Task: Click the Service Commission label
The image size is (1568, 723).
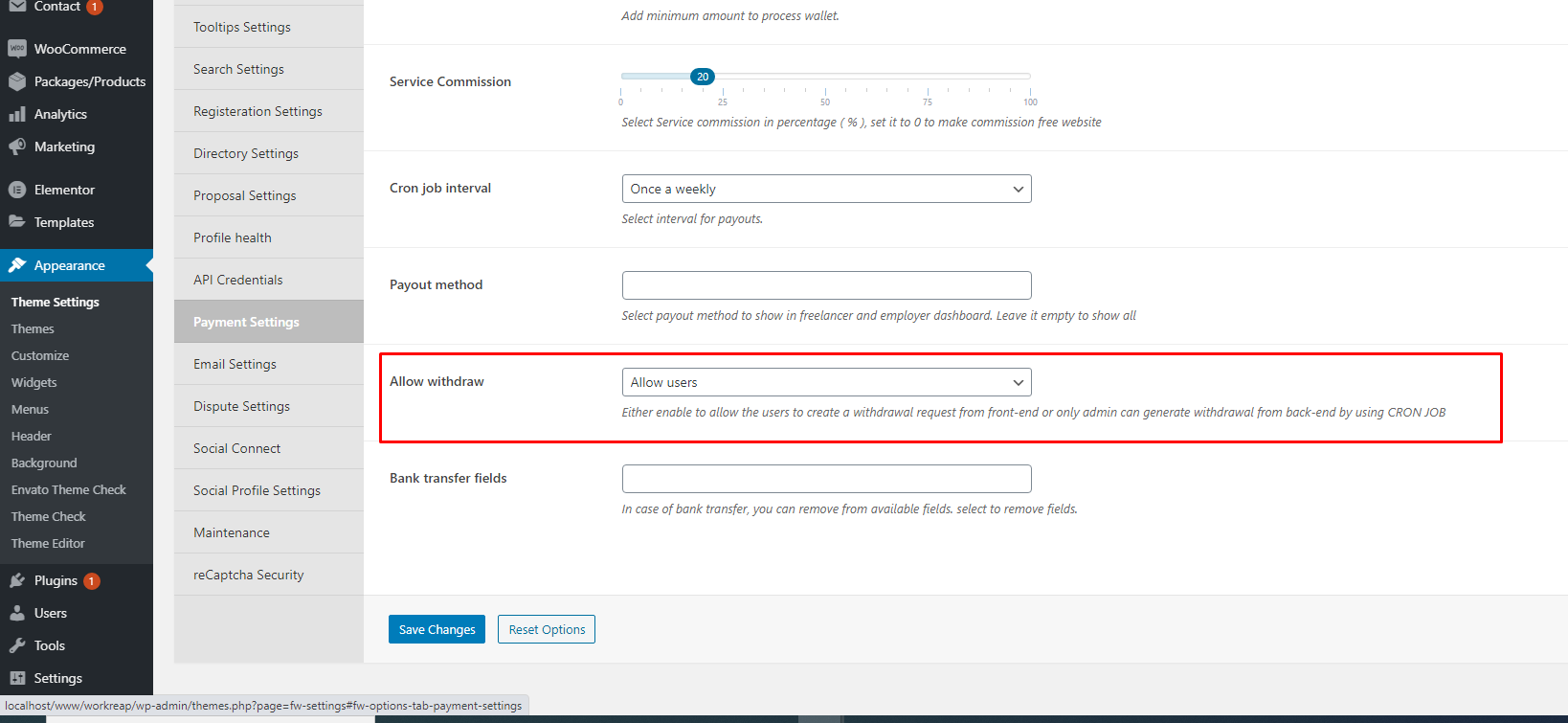Action: 450,81
